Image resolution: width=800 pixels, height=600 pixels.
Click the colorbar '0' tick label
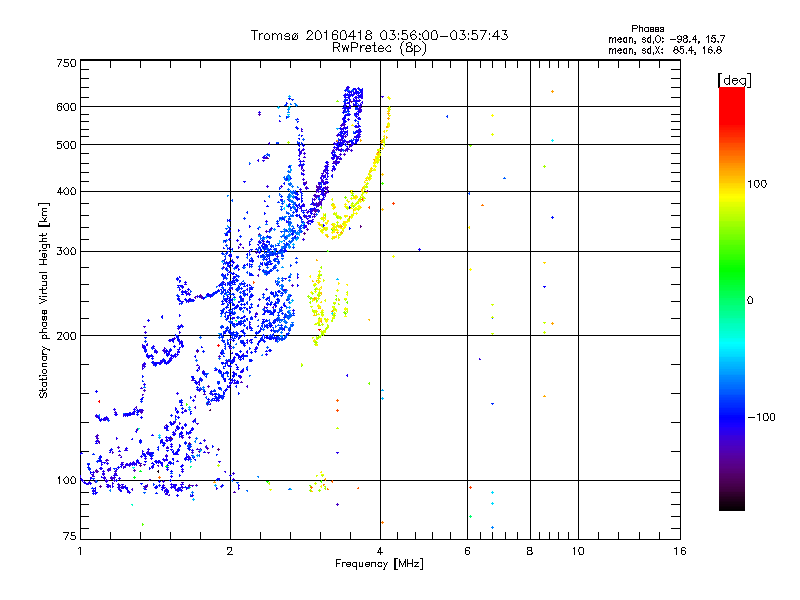point(750,300)
